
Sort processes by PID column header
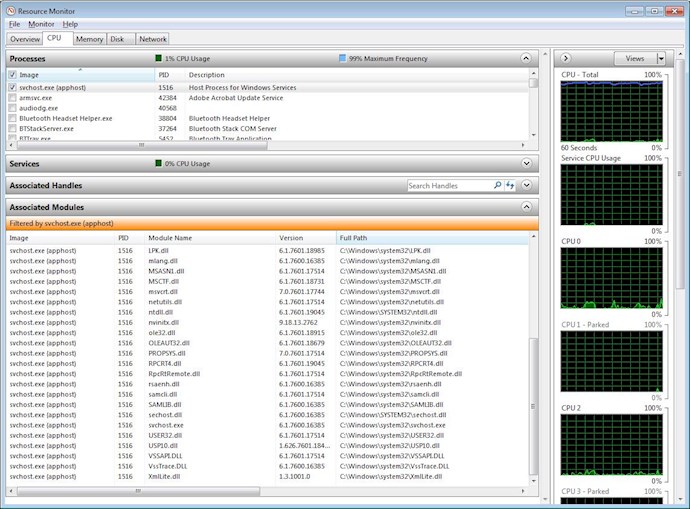click(x=170, y=75)
